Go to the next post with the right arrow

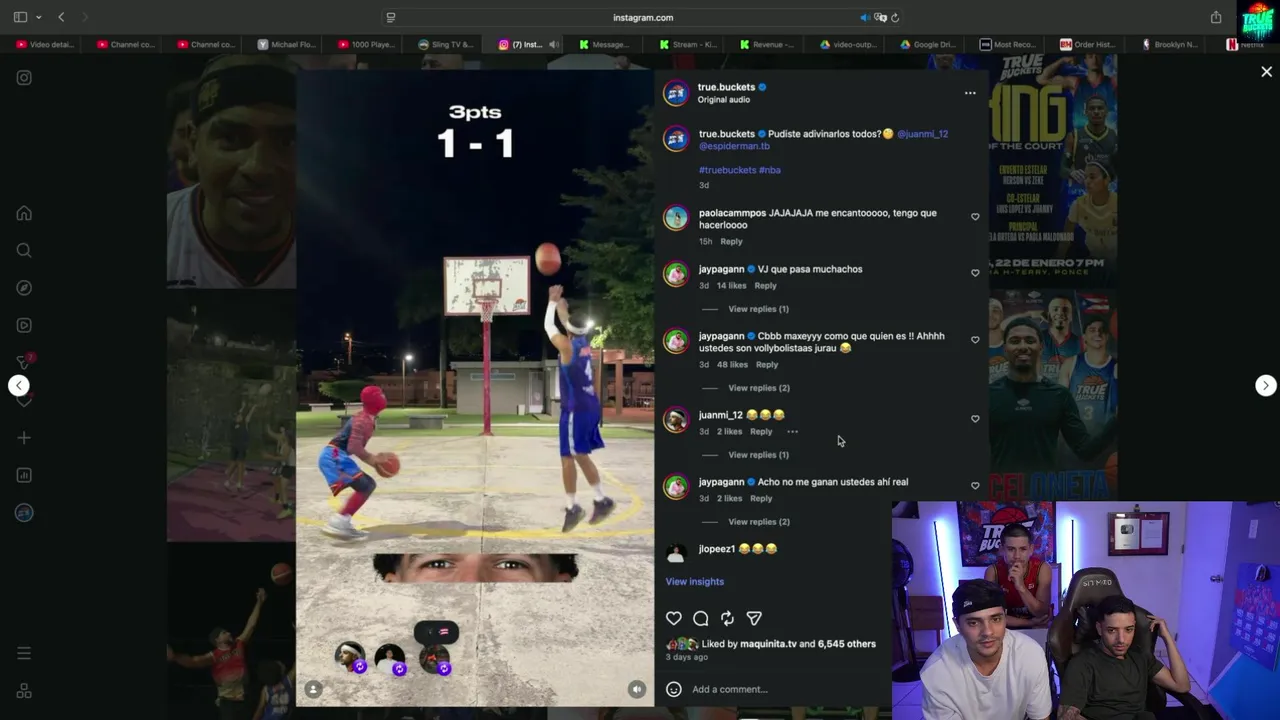pos(1266,385)
